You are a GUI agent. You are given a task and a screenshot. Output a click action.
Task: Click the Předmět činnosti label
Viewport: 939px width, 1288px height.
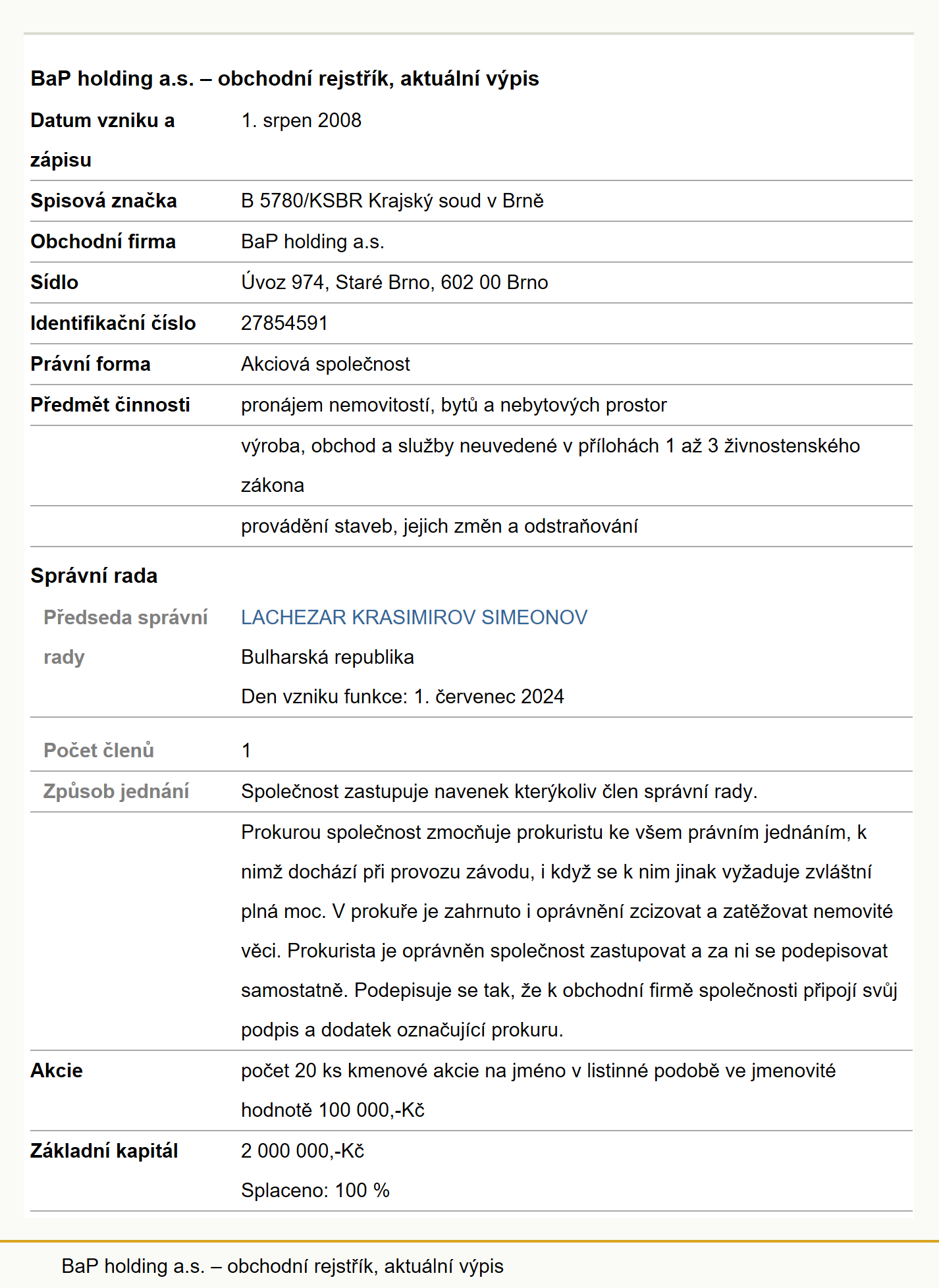[x=110, y=405]
